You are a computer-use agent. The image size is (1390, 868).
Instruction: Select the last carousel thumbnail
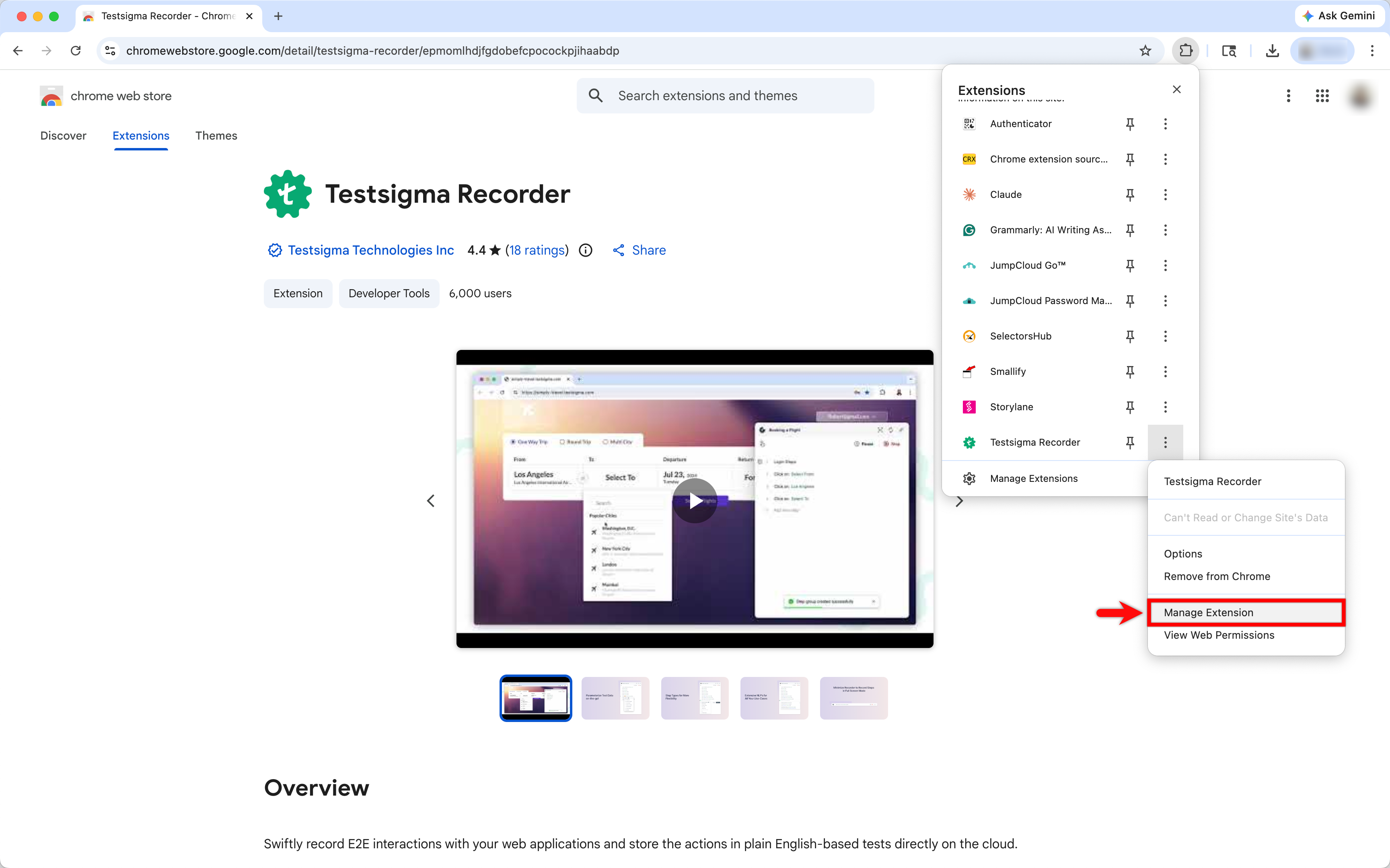coord(853,698)
